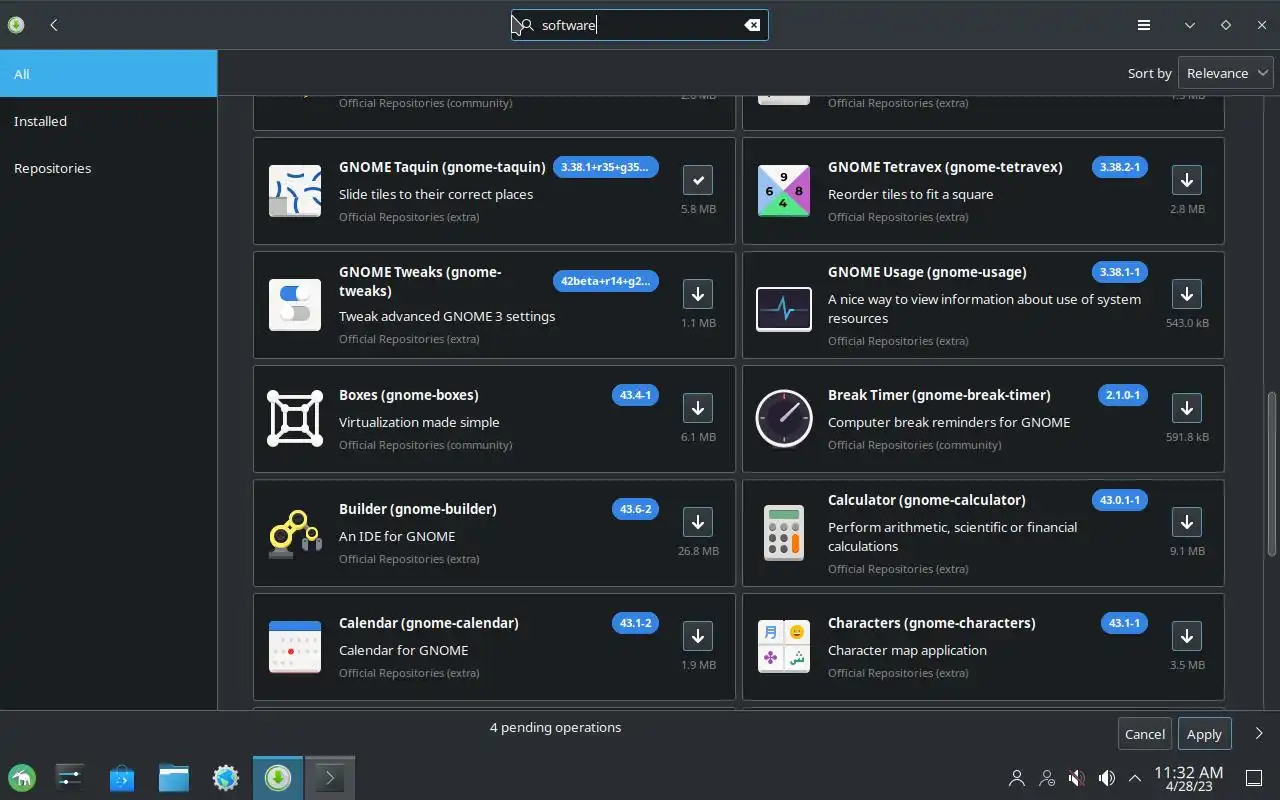Click the Calculator app icon

pos(784,533)
